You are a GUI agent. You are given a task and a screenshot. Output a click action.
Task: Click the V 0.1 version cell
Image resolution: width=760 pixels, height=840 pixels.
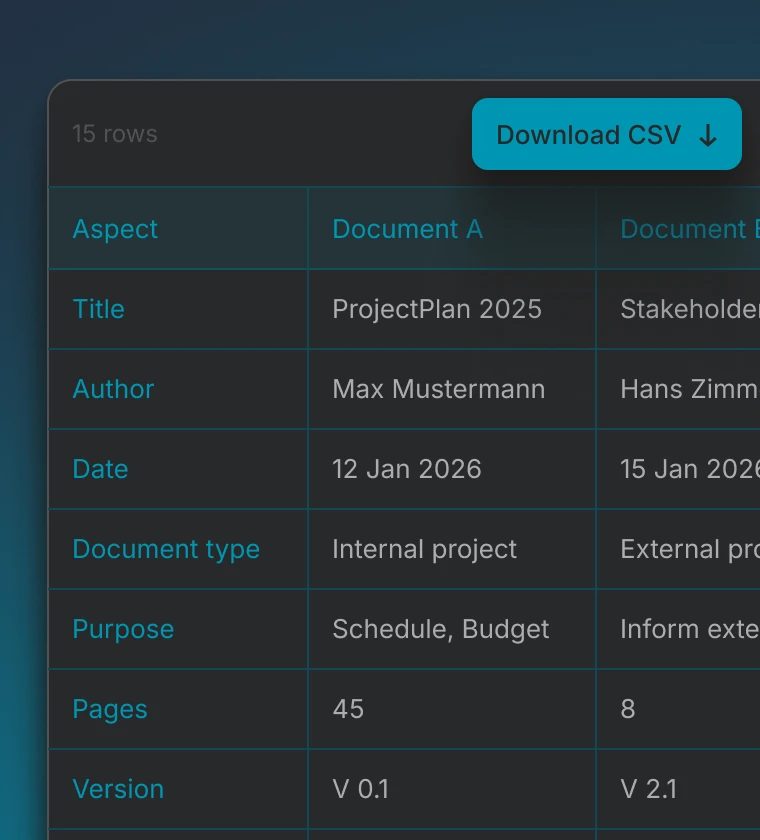coord(360,789)
